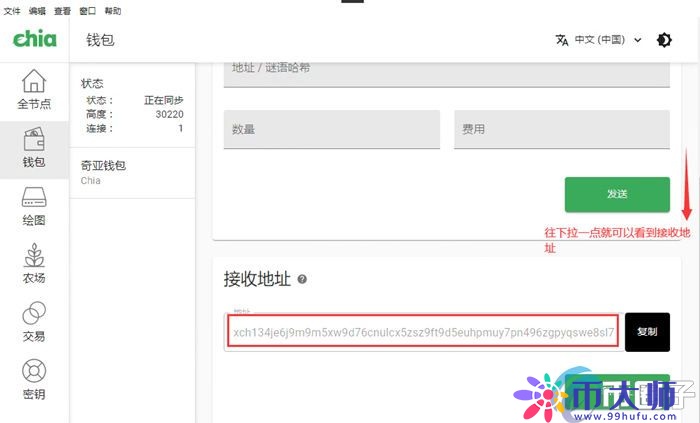Image resolution: width=700 pixels, height=423 pixels.
Task: Click the Chia logo
Action: 34,40
